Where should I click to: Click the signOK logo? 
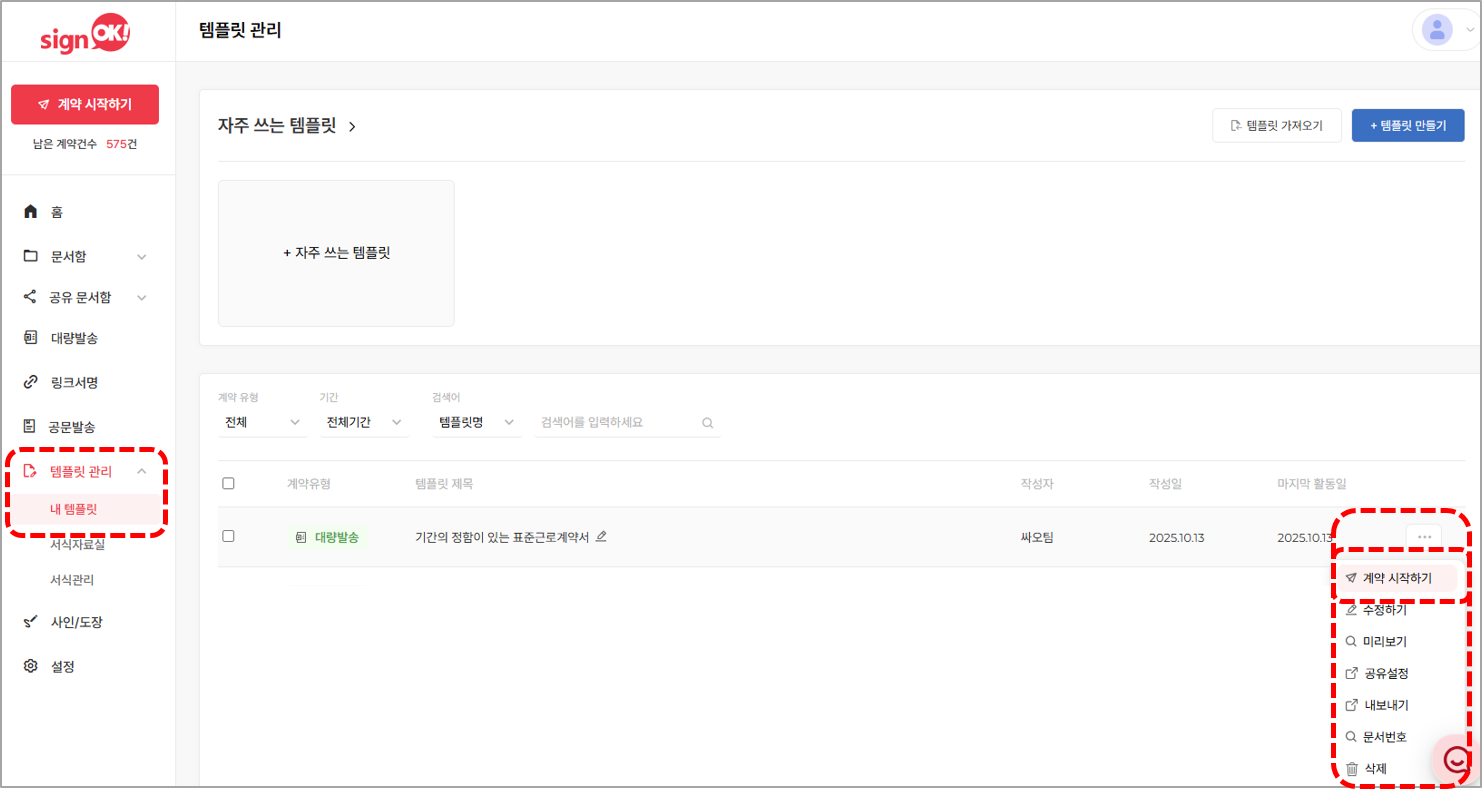[x=85, y=36]
